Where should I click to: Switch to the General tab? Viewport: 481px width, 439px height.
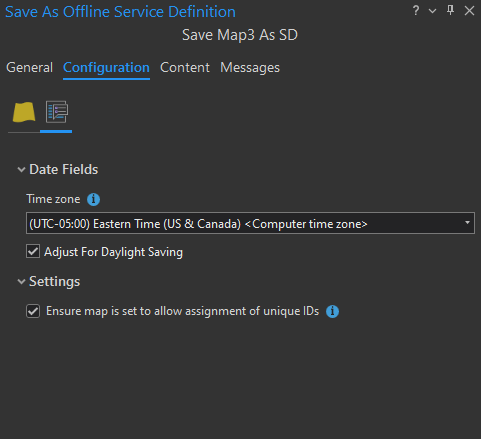[x=29, y=68]
